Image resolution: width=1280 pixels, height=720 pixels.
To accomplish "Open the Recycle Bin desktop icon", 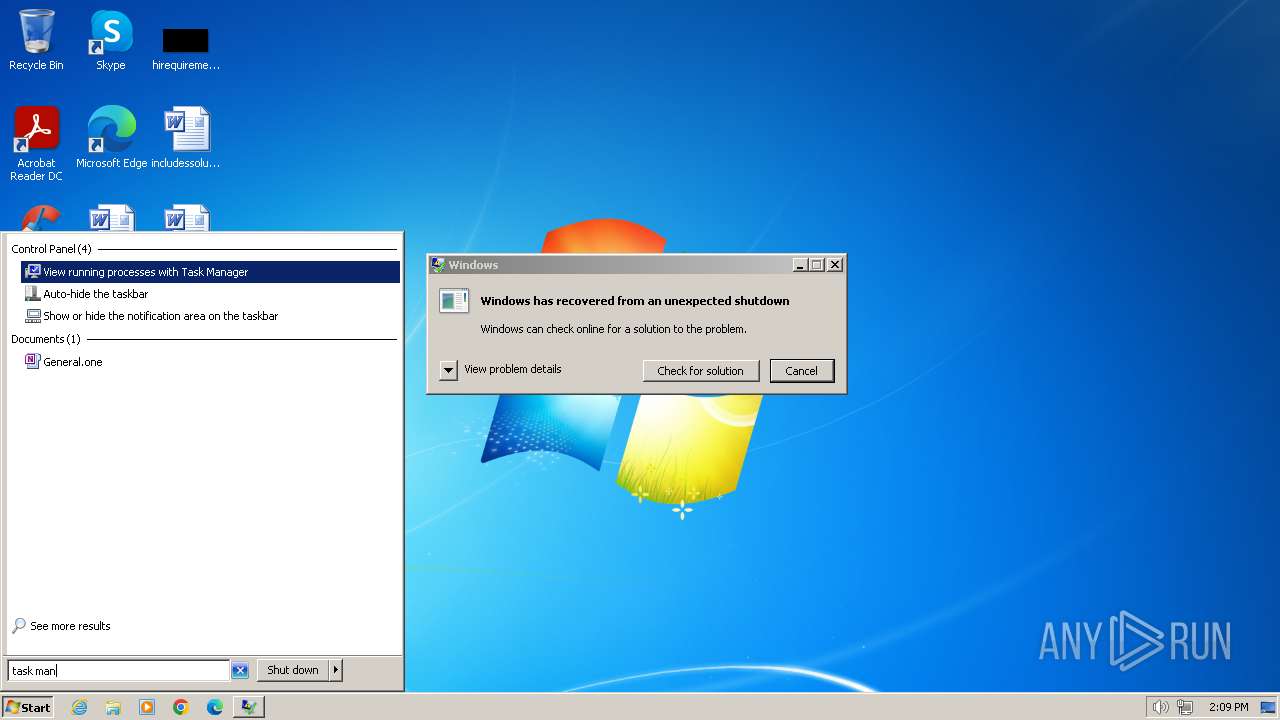I will pyautogui.click(x=36, y=40).
